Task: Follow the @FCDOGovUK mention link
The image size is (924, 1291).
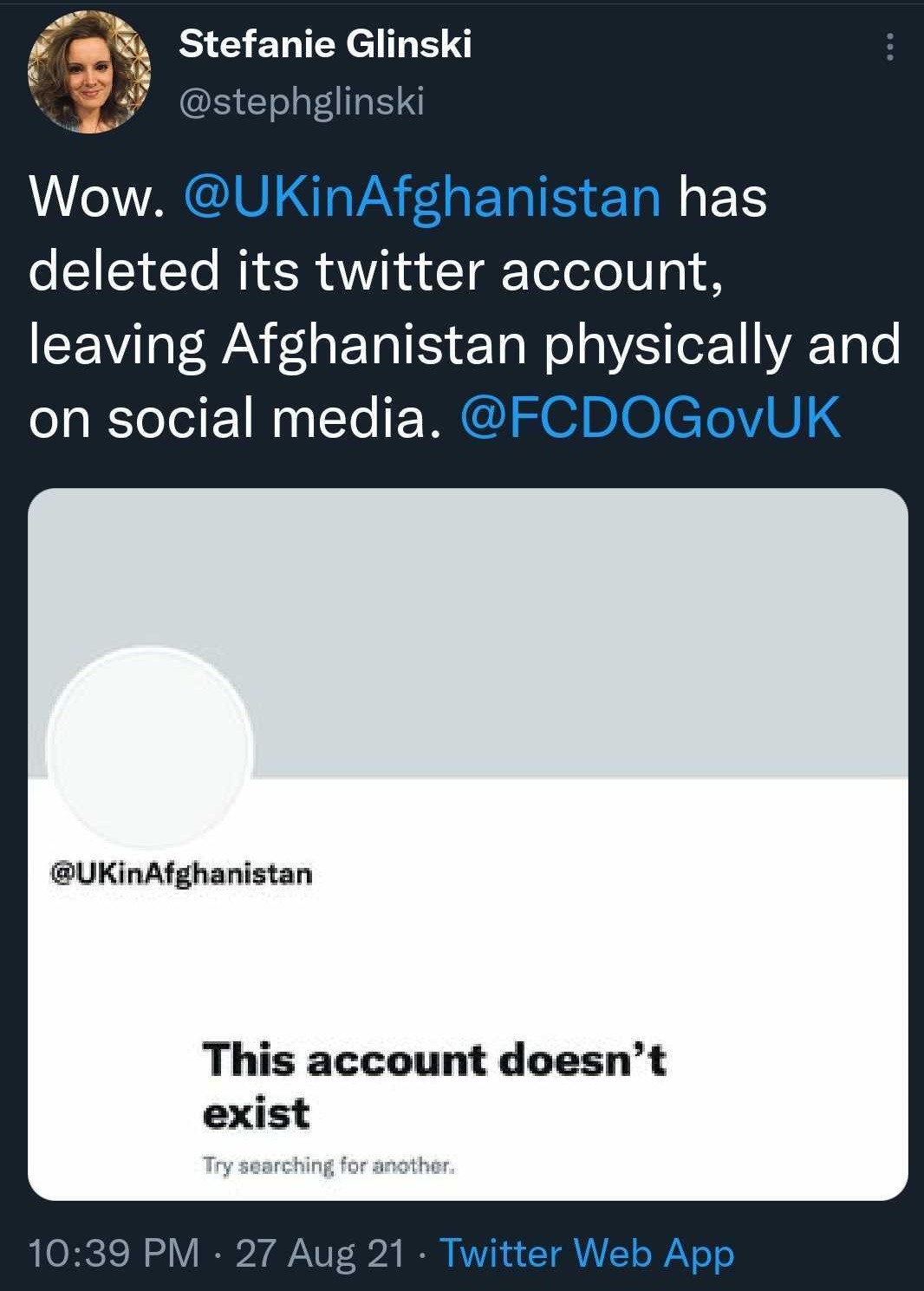Action: click(650, 418)
